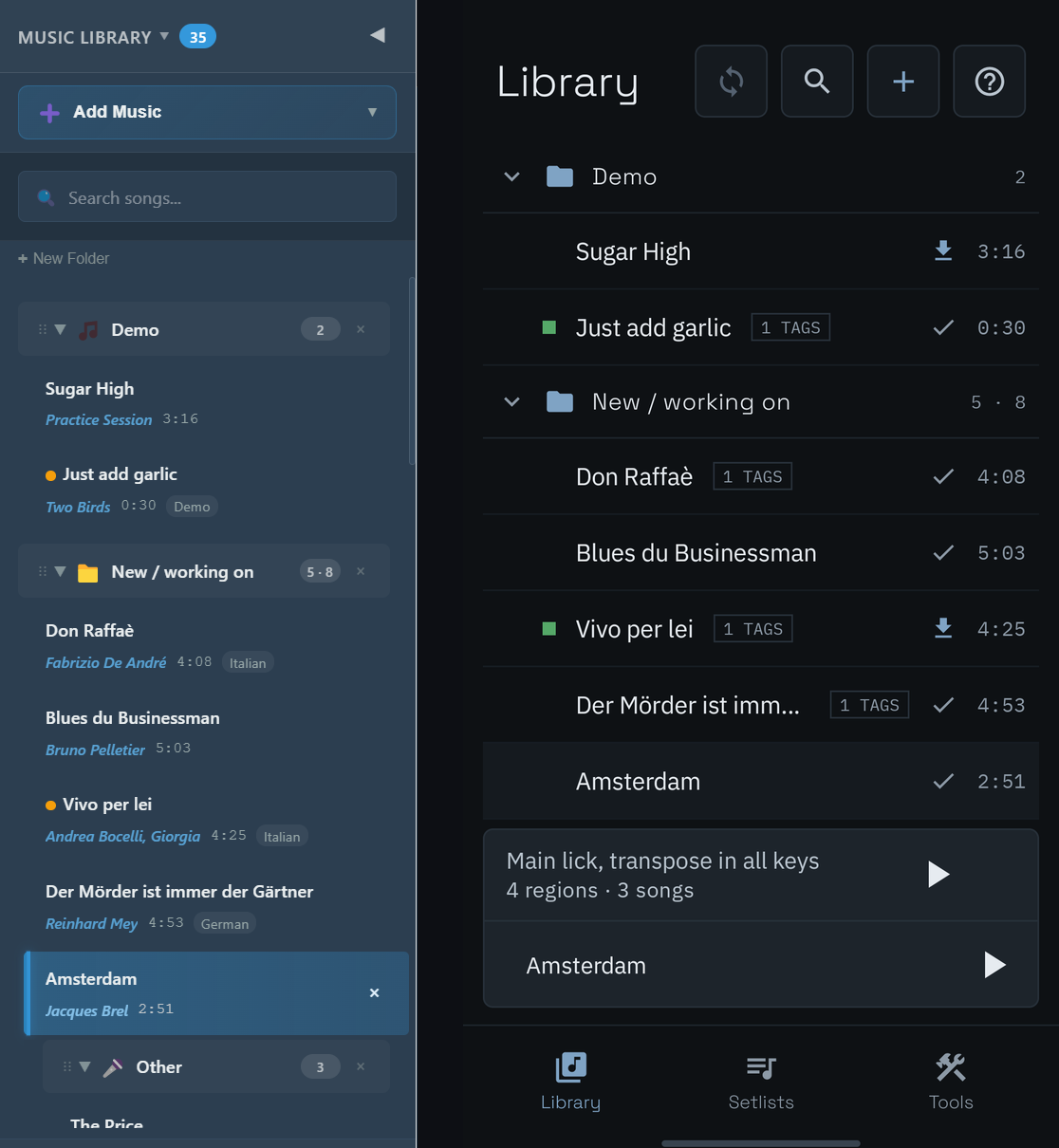Collapse the sidebar Demo folder triangle
This screenshot has height=1148, width=1059.
click(61, 329)
